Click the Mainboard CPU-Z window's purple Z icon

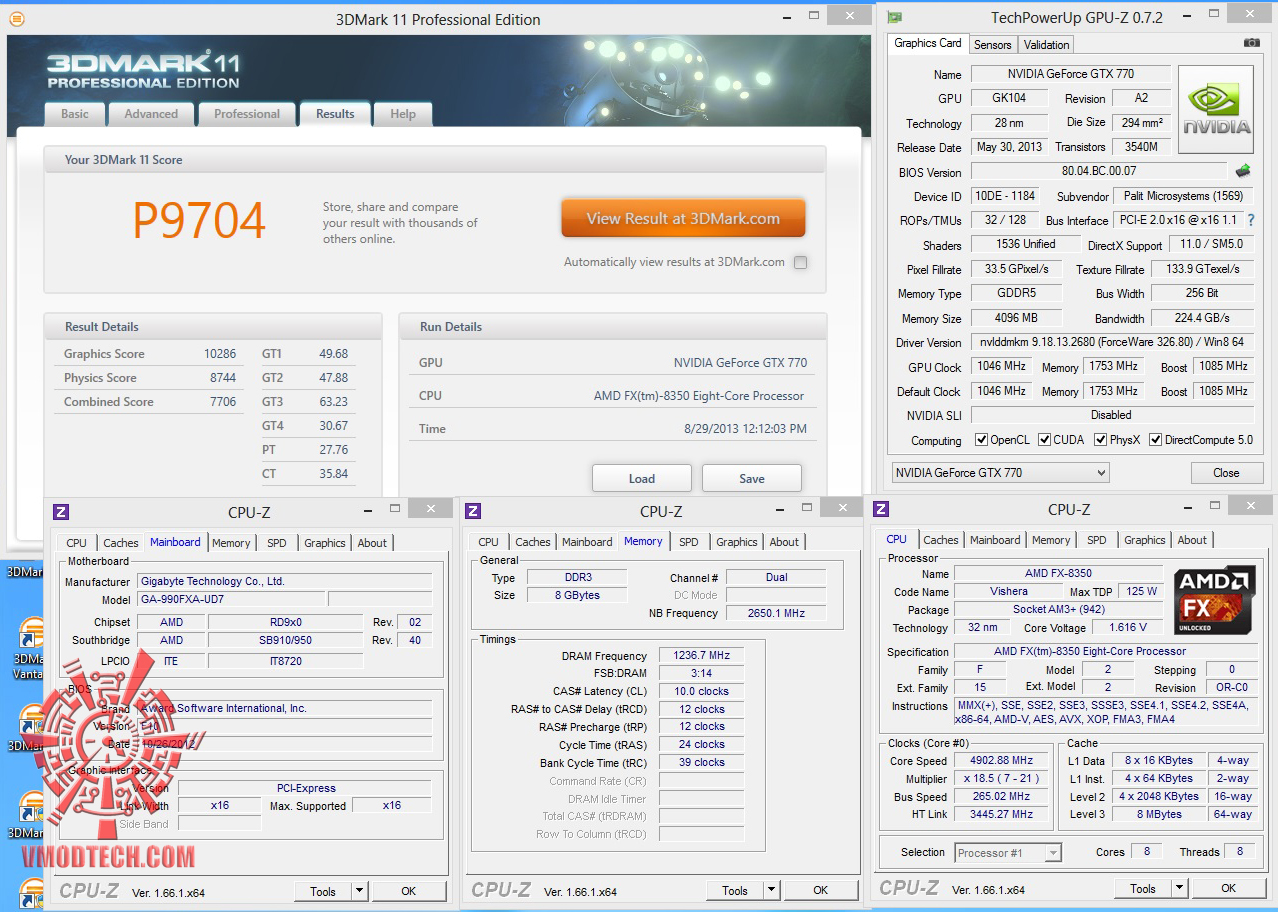click(61, 511)
